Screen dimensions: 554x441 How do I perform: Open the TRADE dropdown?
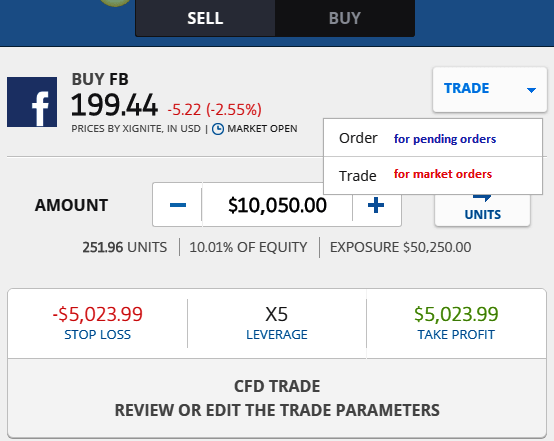(490, 89)
